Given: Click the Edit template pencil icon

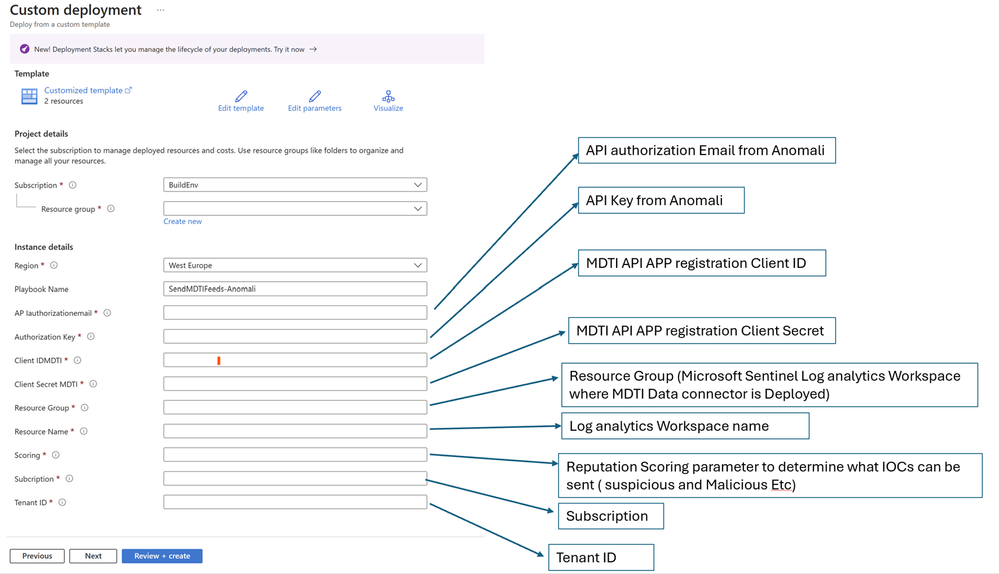Looking at the screenshot, I should [241, 96].
